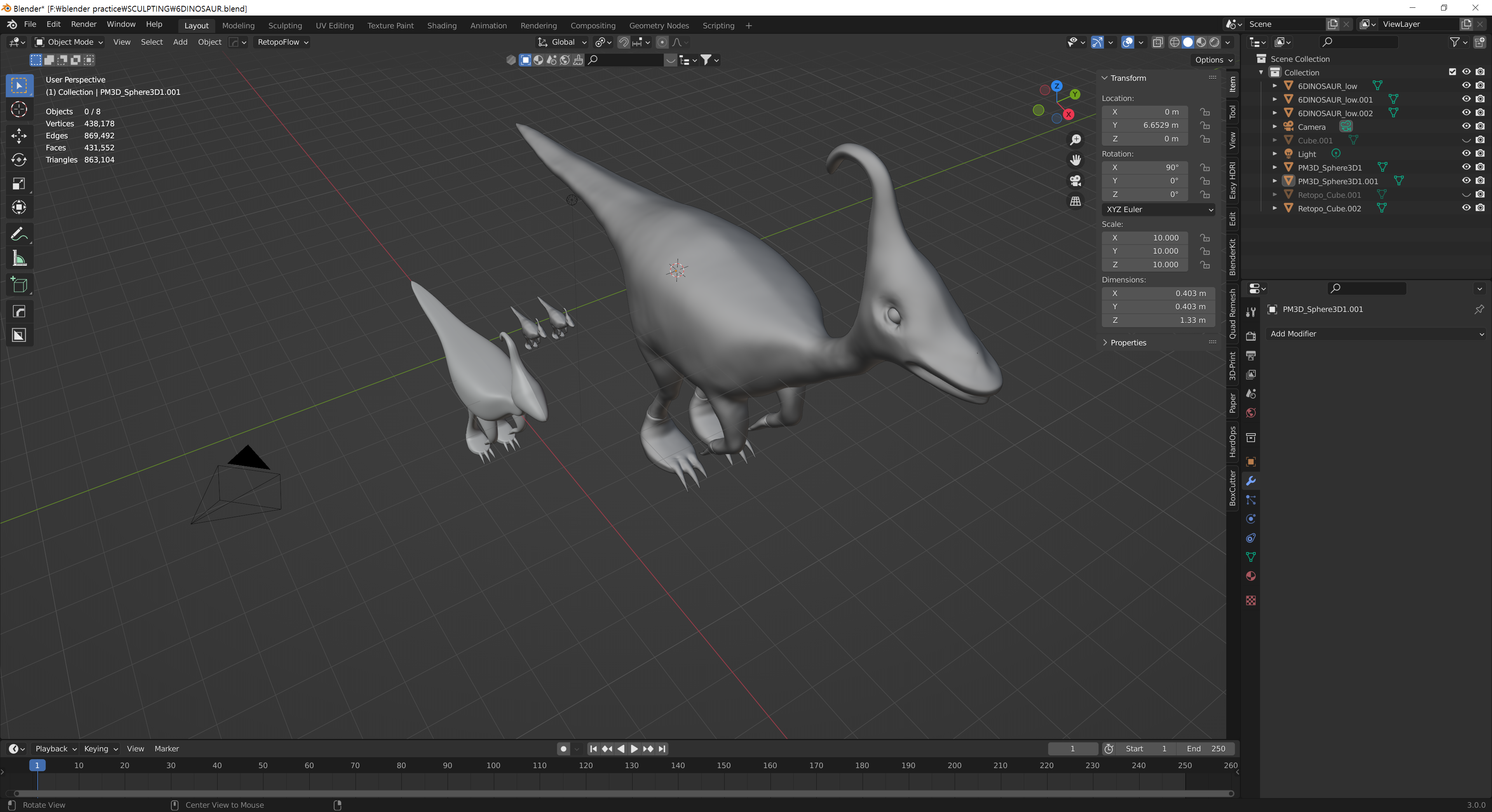Switch to the Sculpting workspace tab
Screen dimensions: 1492x812
point(284,26)
